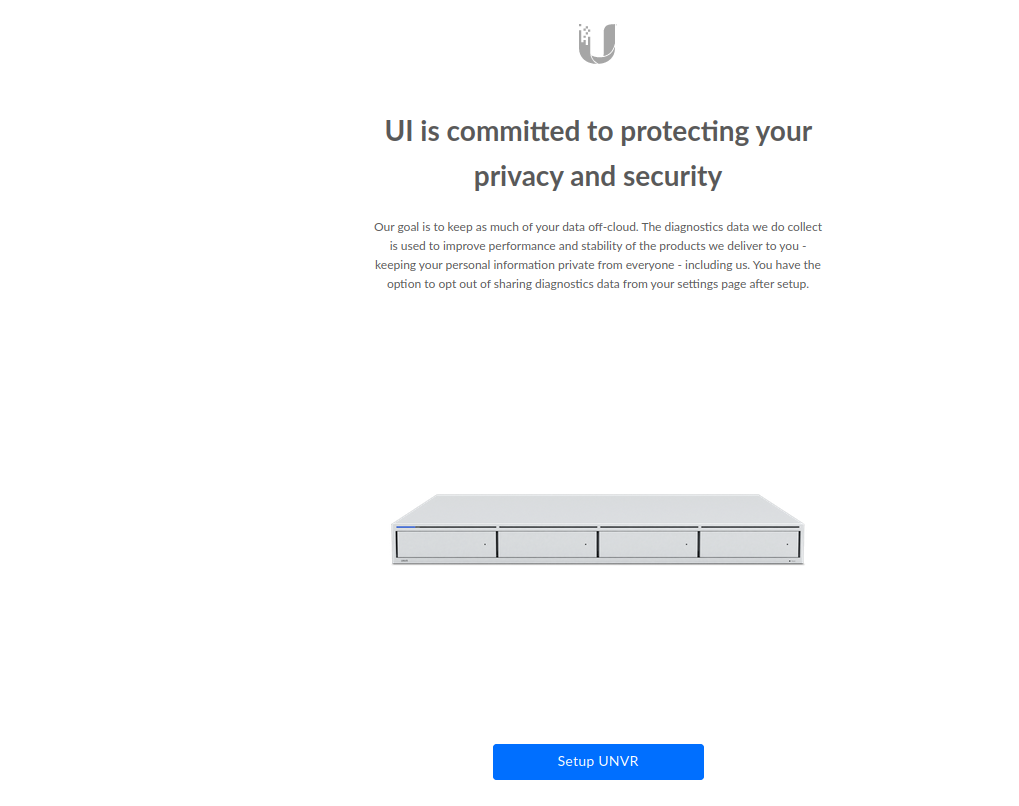Viewport: 1019px width, 806px height.
Task: Click the word "UI" in the heading
Action: point(399,131)
